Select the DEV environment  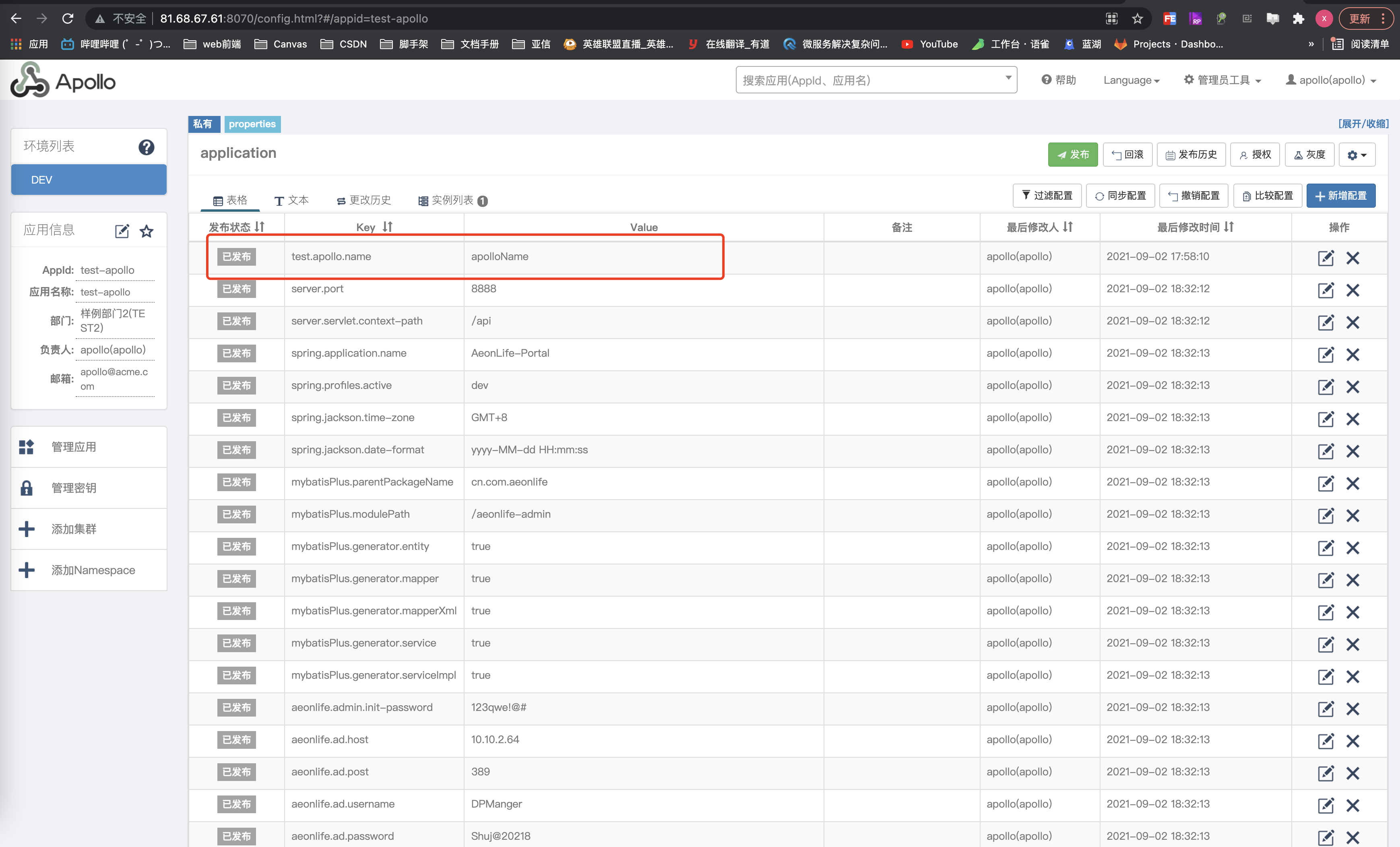pyautogui.click(x=89, y=180)
